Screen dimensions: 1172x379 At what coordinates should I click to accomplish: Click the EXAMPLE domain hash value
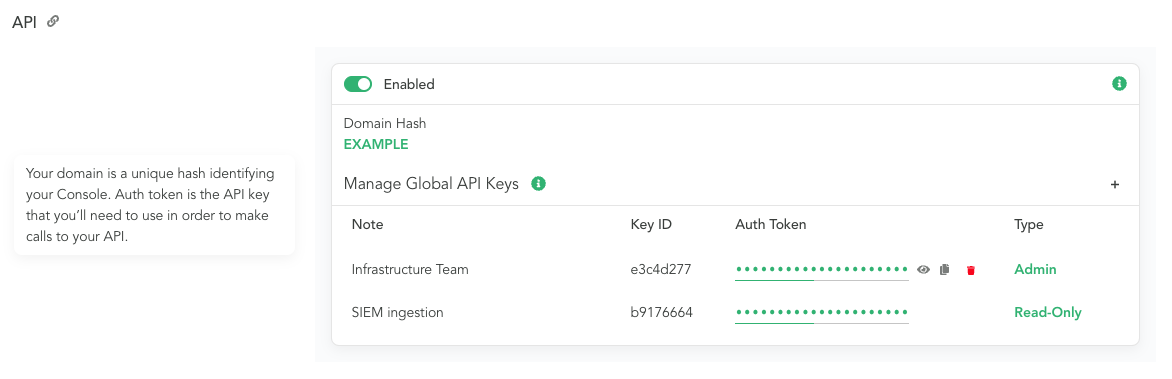coord(376,144)
